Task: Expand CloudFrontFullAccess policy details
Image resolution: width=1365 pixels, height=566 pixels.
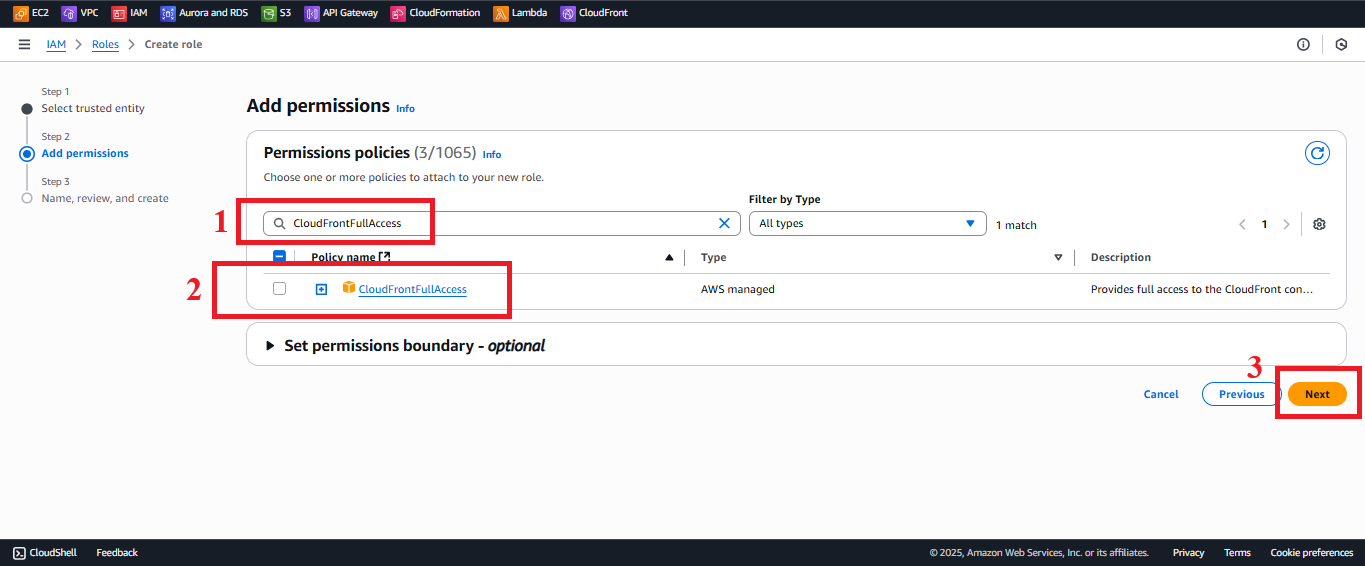Action: point(321,289)
